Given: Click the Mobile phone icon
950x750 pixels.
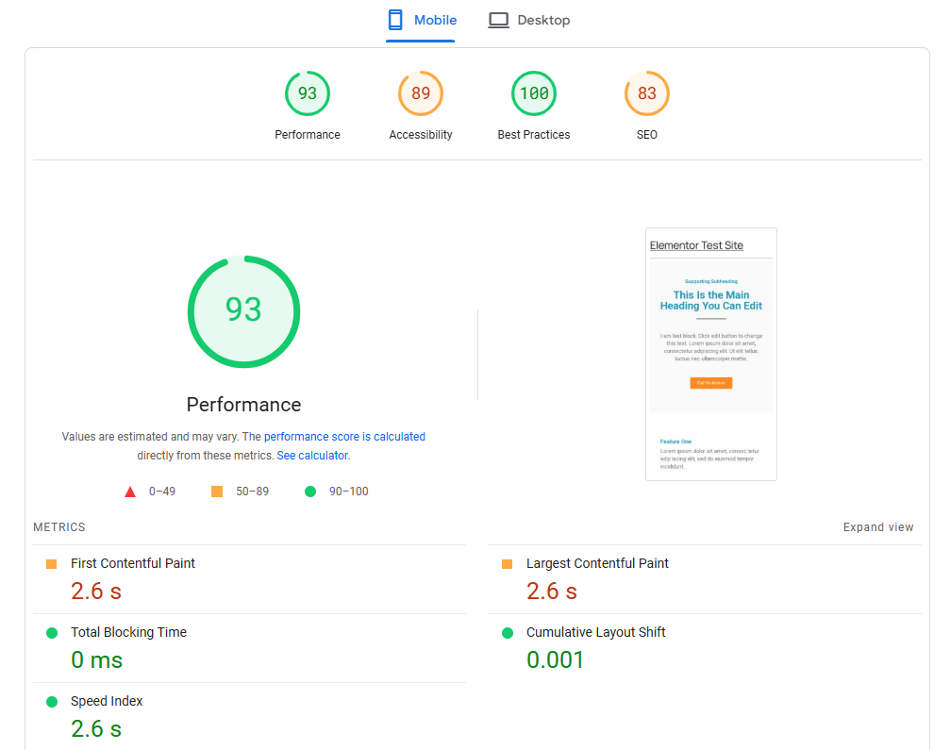Looking at the screenshot, I should click(396, 20).
